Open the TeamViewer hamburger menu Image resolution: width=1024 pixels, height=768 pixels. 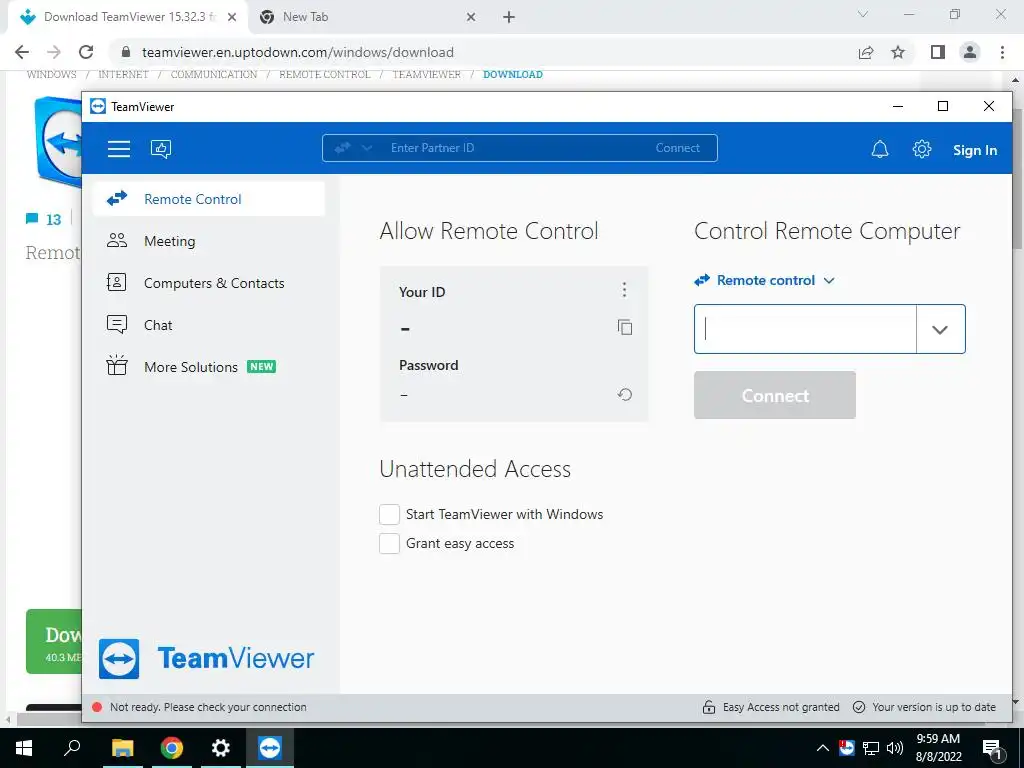click(x=119, y=149)
